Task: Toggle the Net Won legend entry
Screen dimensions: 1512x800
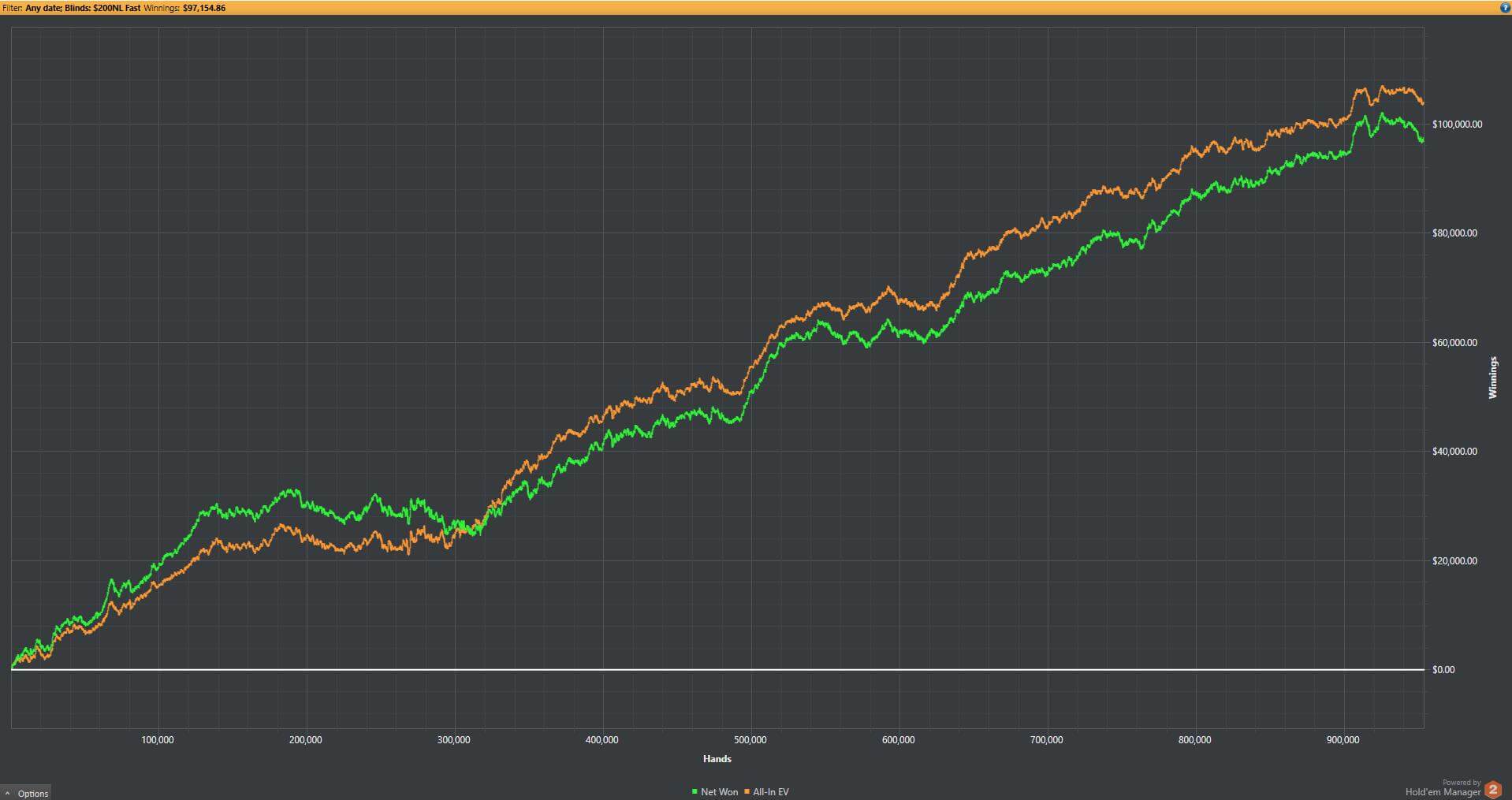Action: [x=719, y=791]
